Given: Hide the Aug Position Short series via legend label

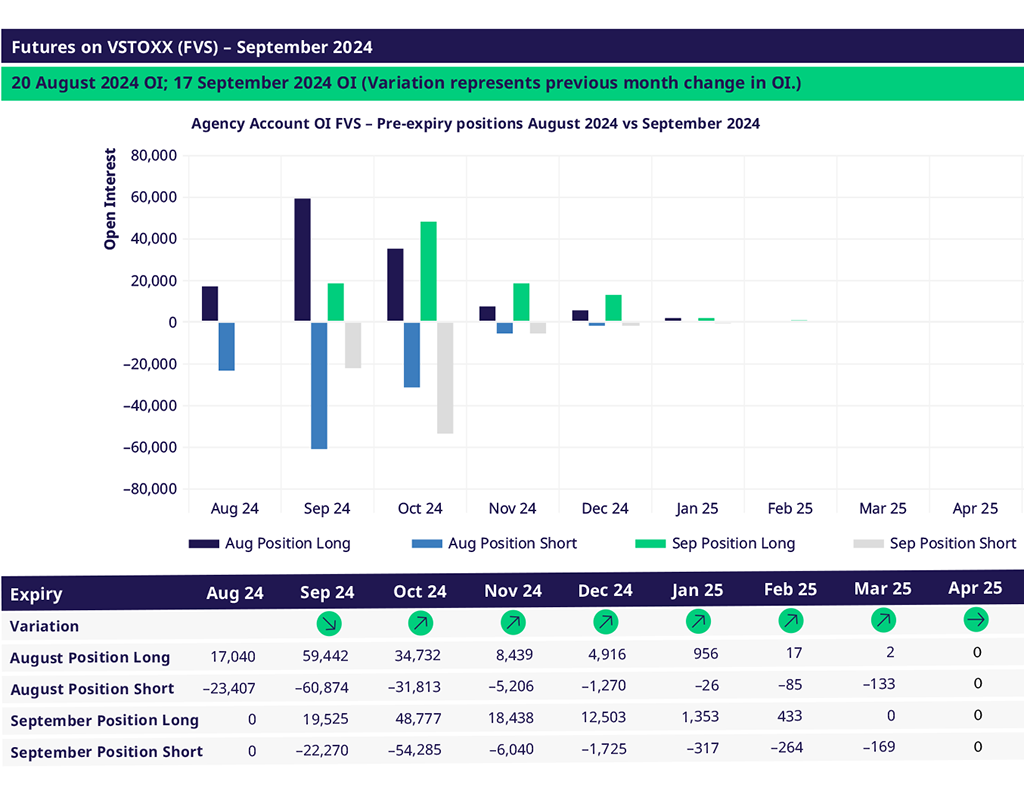Looking at the screenshot, I should pos(512,543).
